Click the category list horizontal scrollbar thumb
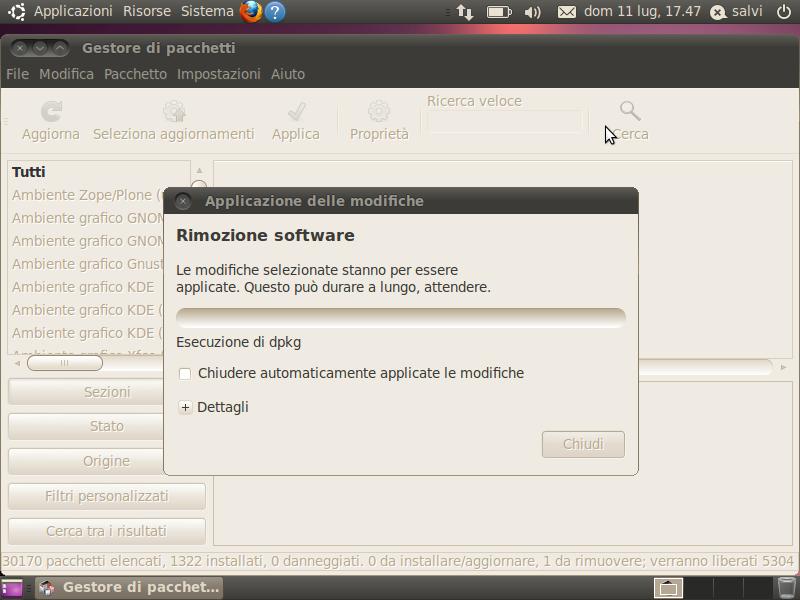The height and width of the screenshot is (600, 800). click(x=65, y=363)
